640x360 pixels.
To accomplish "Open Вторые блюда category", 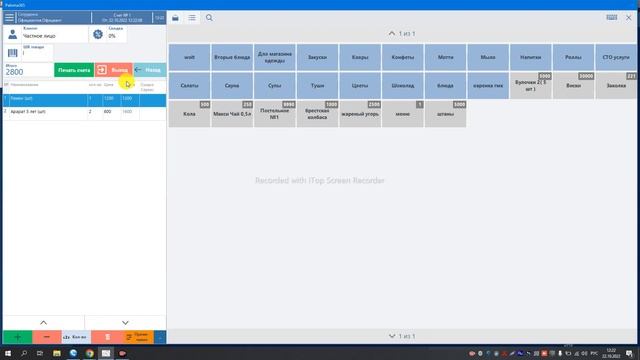I will coord(232,57).
